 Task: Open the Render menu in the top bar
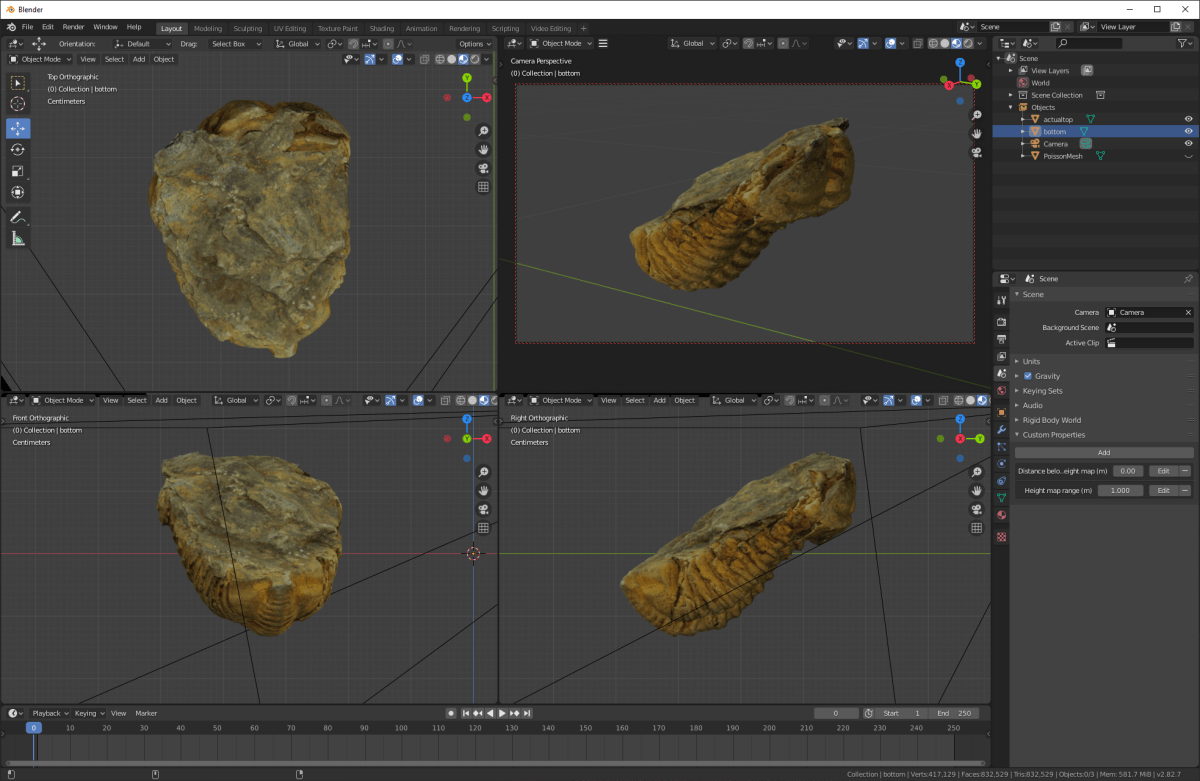[x=72, y=27]
